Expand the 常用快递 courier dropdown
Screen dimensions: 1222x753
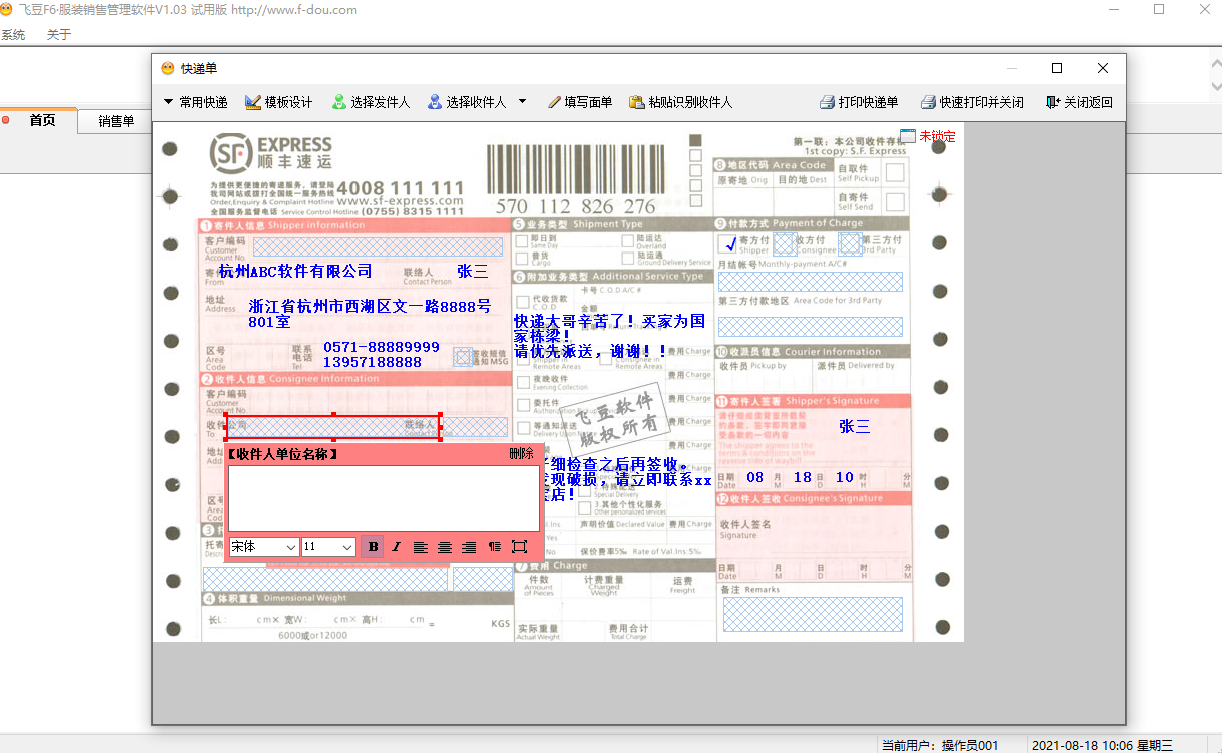pyautogui.click(x=195, y=102)
